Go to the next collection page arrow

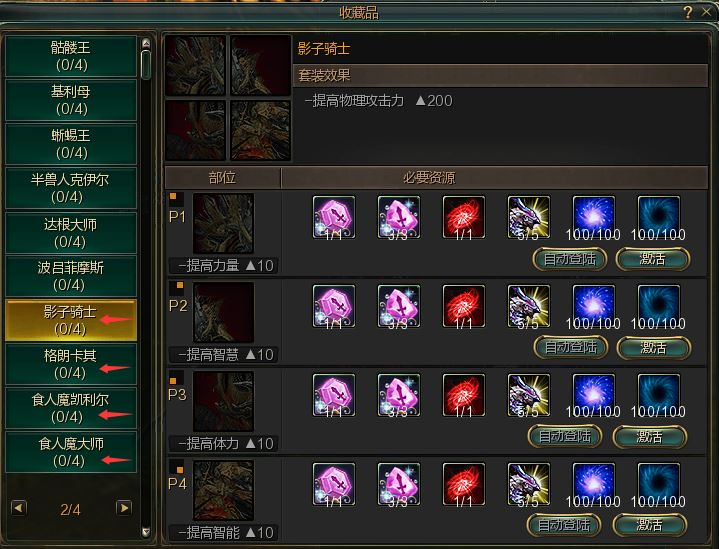(124, 508)
